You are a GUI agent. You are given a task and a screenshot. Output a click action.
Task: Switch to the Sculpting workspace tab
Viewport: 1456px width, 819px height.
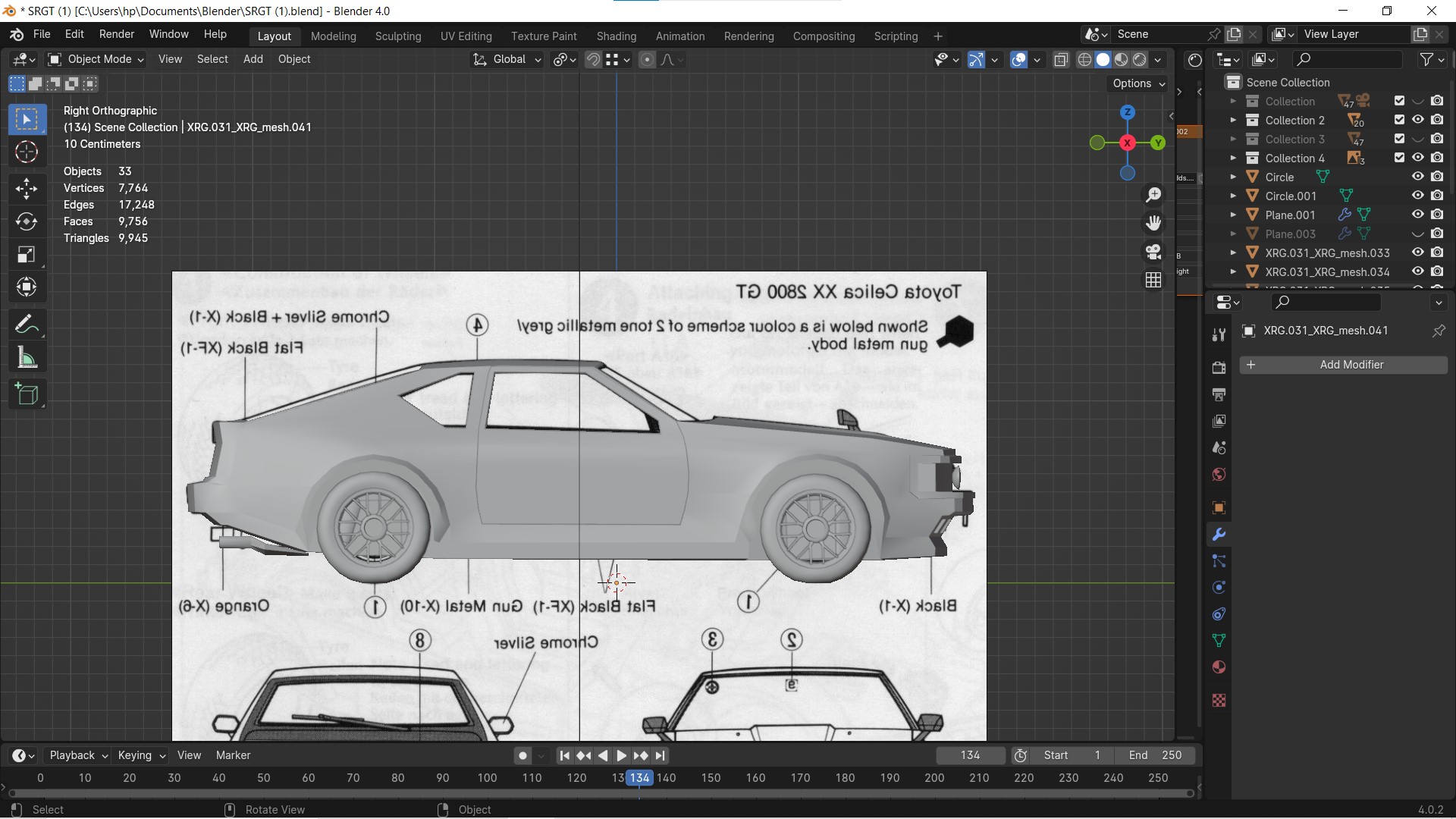coord(397,36)
